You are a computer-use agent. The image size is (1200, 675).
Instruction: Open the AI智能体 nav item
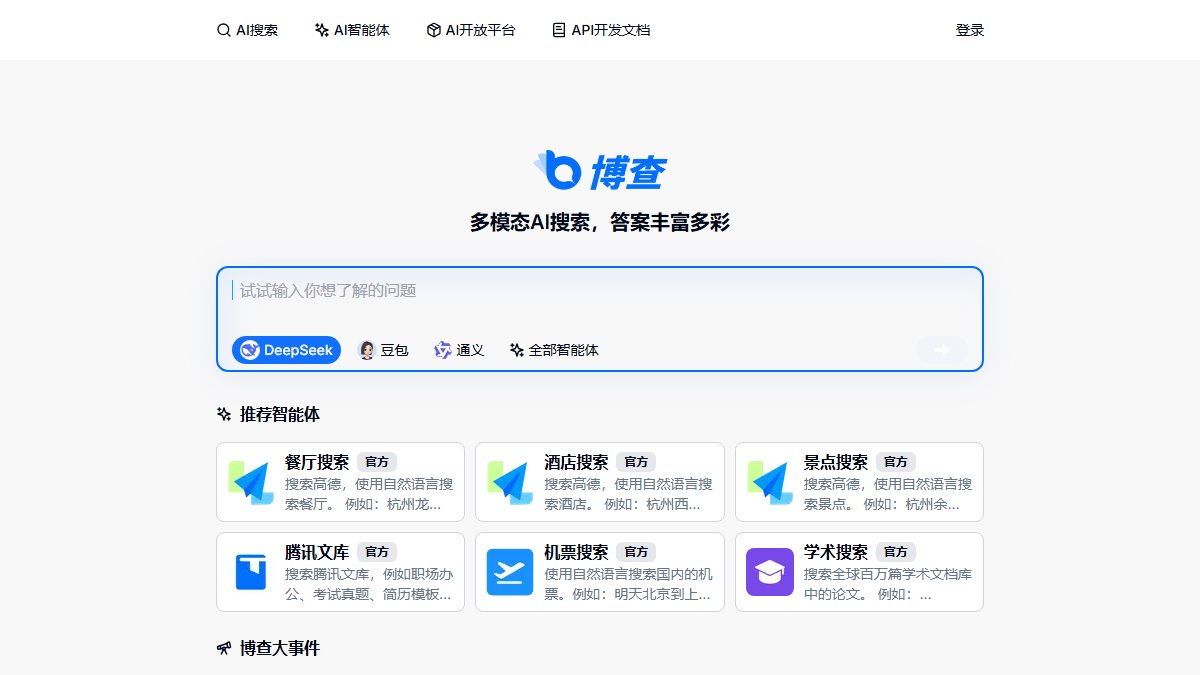(x=352, y=30)
